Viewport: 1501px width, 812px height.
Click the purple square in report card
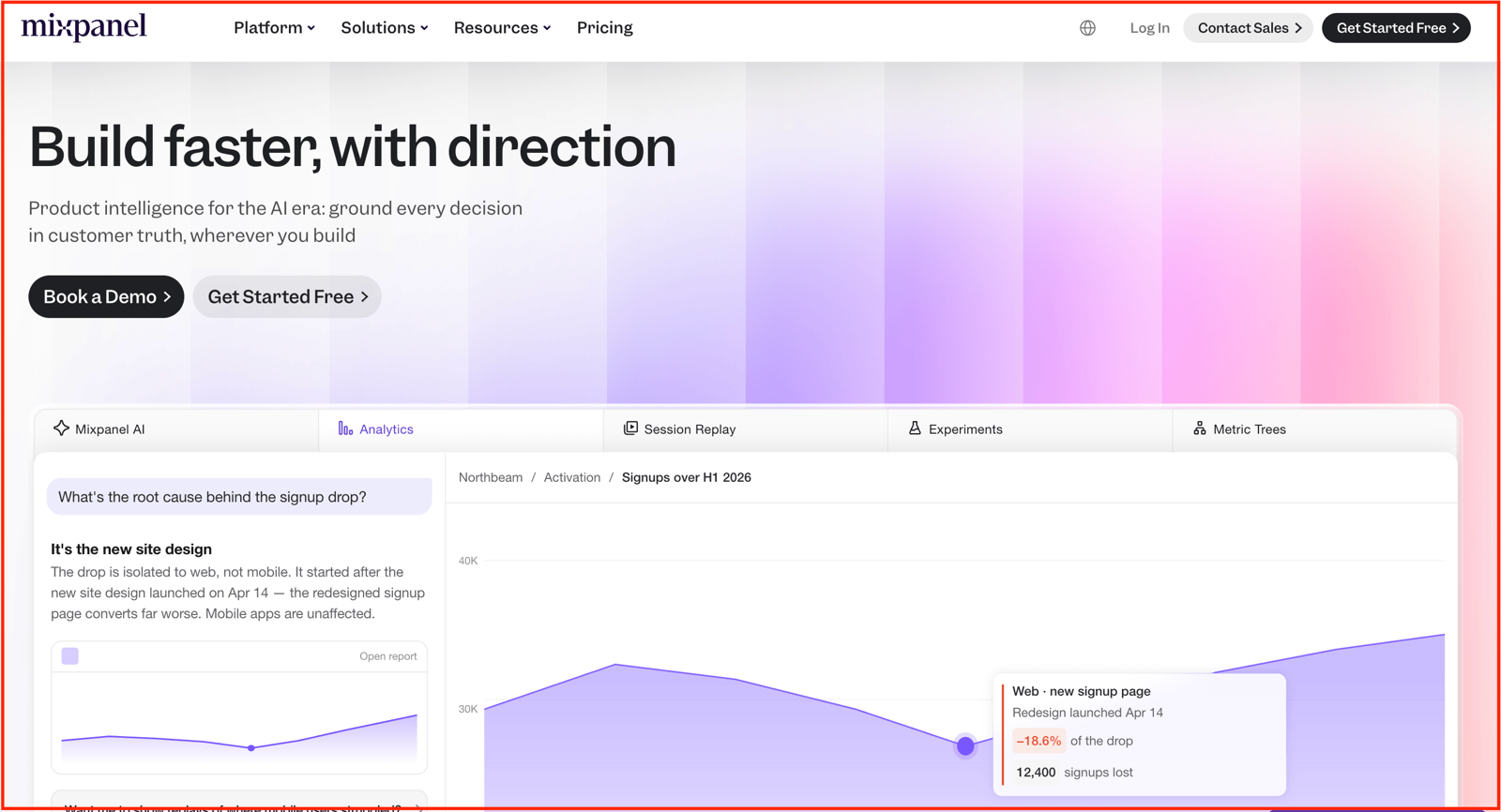pyautogui.click(x=70, y=655)
